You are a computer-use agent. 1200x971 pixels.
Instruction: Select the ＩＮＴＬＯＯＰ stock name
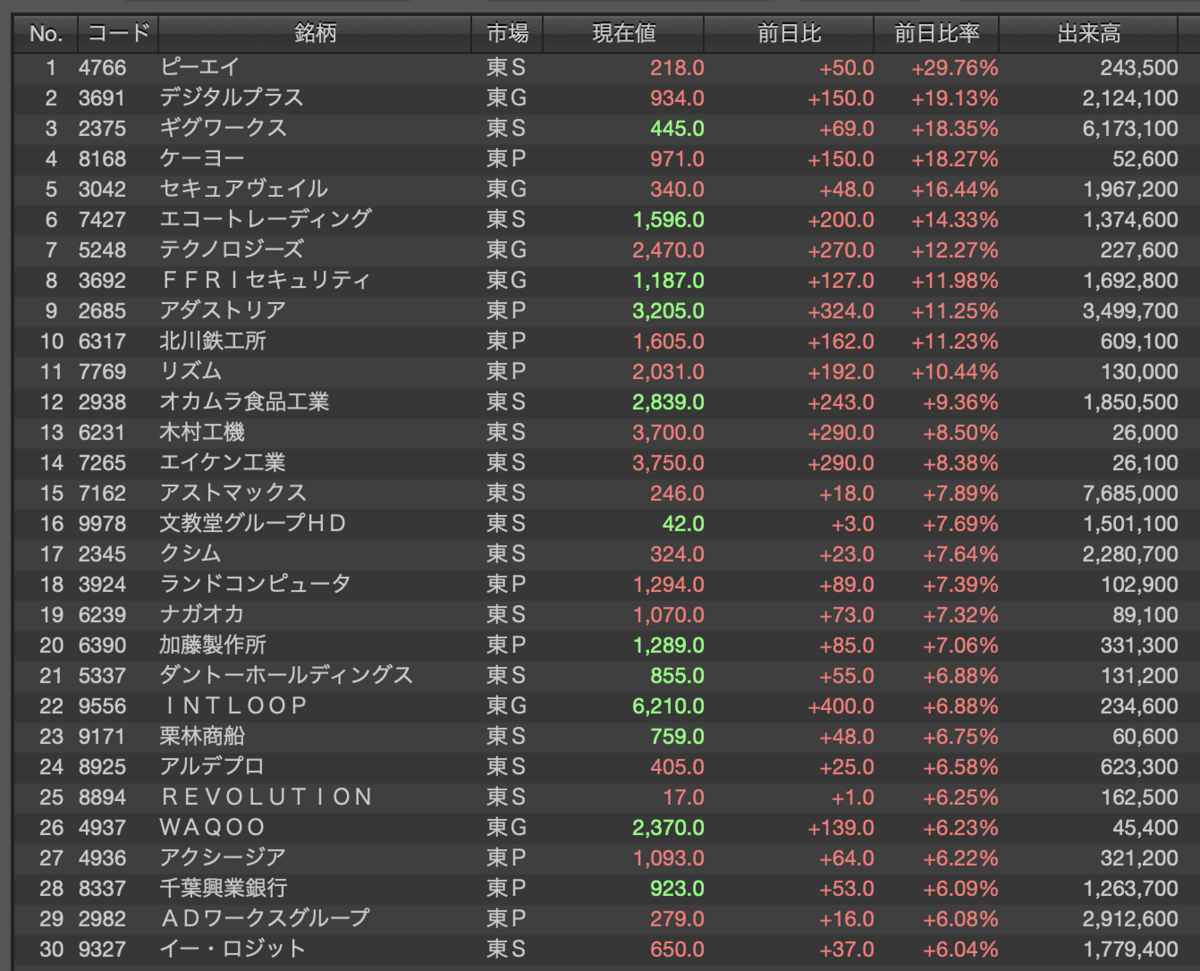pos(235,706)
